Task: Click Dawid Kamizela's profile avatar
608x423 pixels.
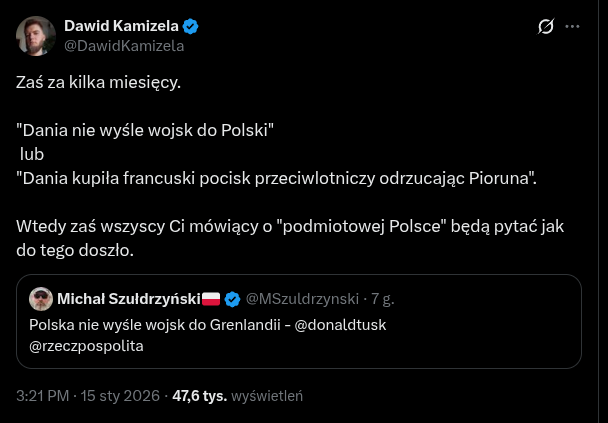Action: (36, 35)
